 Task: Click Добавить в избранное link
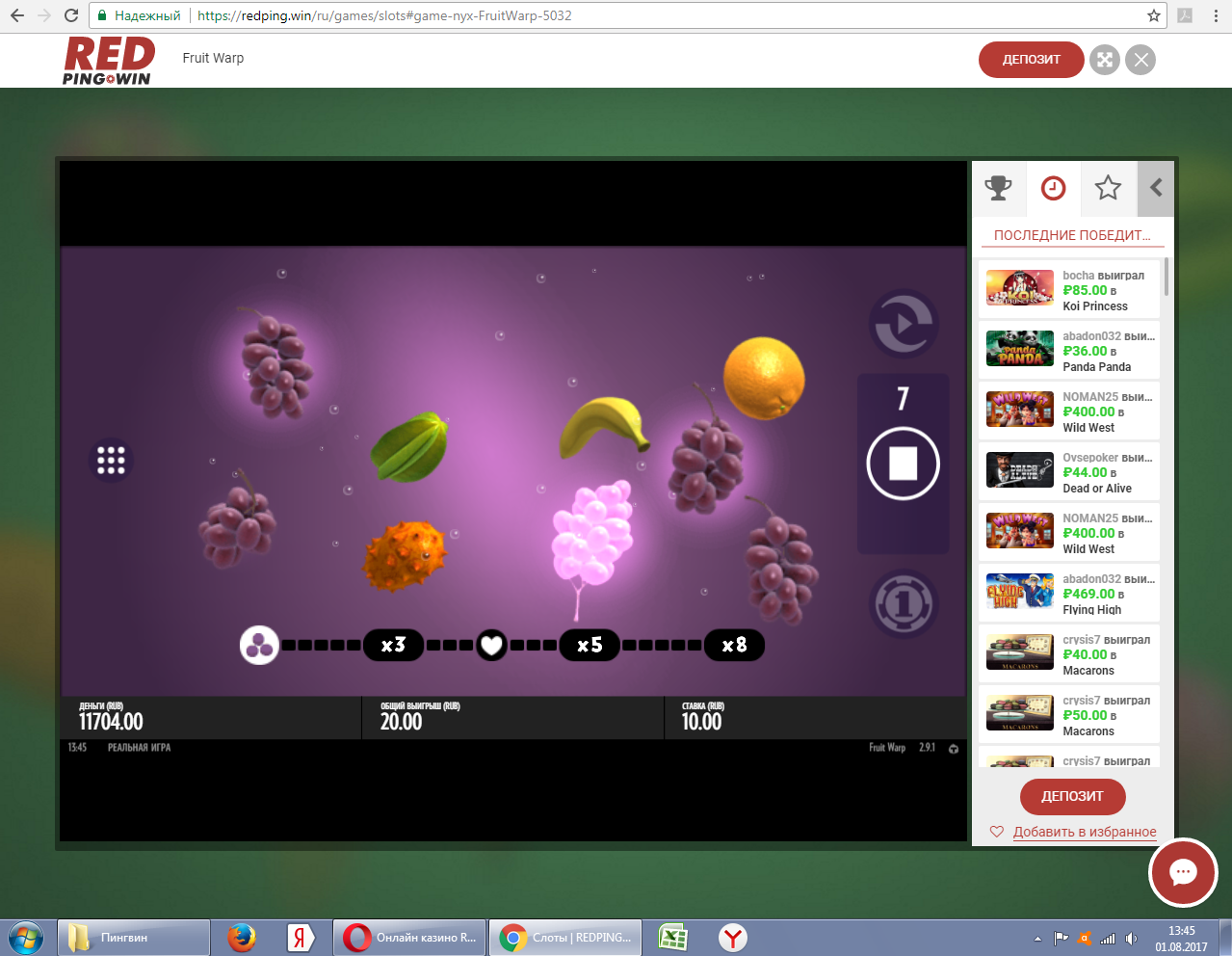[x=1085, y=832]
